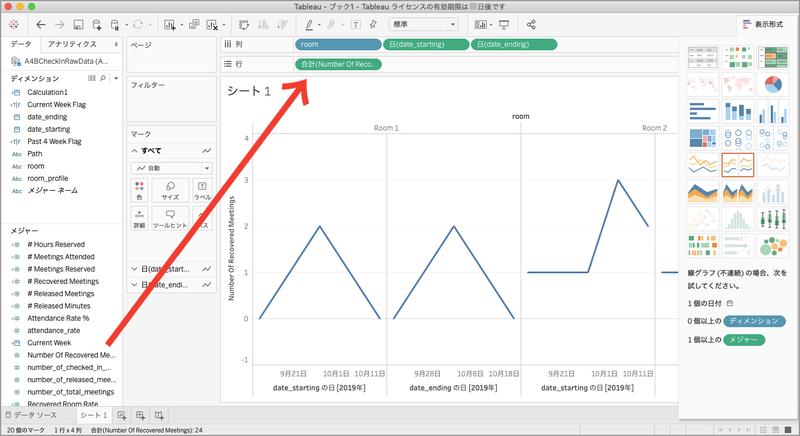Click the シート 1 worksheet title

249,91
